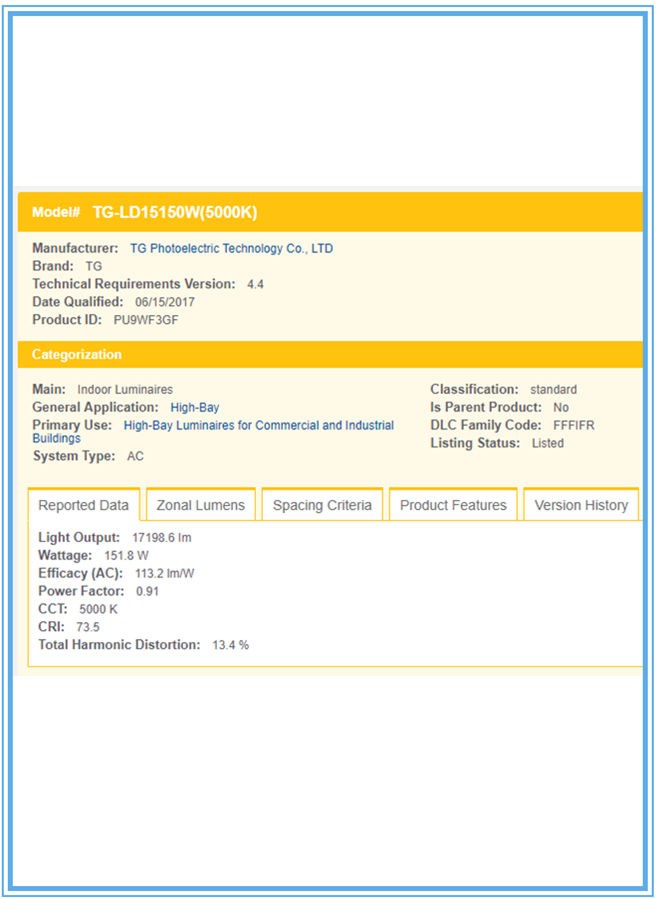
Task: Open the High-Bay Luminaires for Commercial link
Action: click(213, 431)
